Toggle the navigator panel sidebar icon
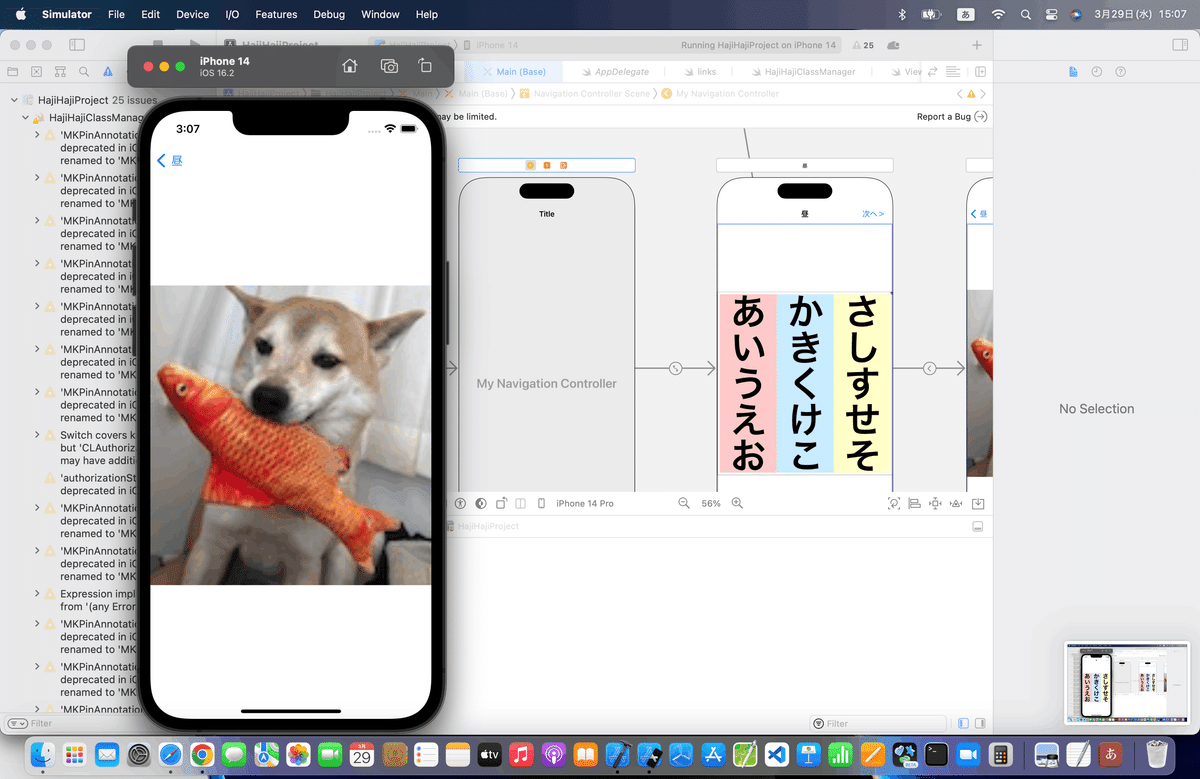The width and height of the screenshot is (1200, 779). point(77,45)
